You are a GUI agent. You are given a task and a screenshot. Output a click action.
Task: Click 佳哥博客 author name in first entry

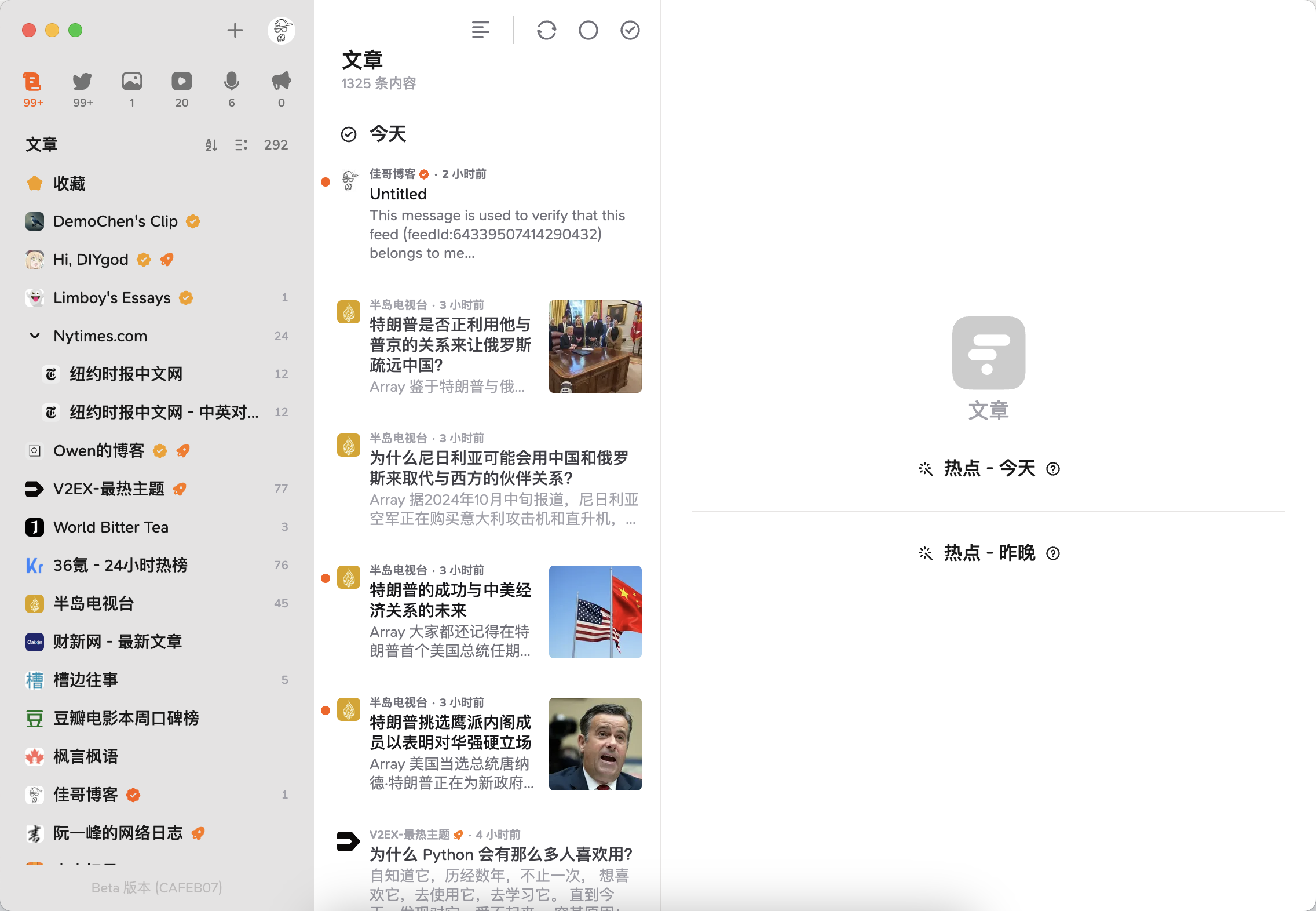[x=393, y=174]
